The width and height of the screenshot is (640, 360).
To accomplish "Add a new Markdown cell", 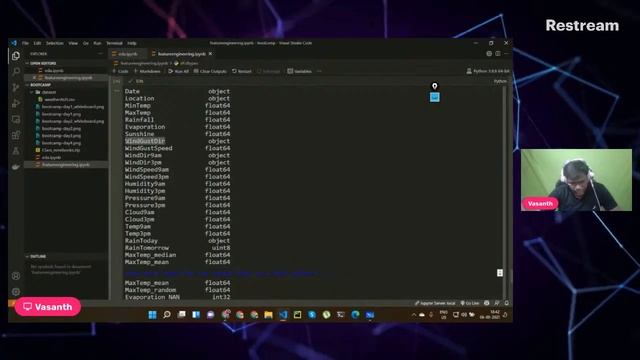I will (x=147, y=71).
